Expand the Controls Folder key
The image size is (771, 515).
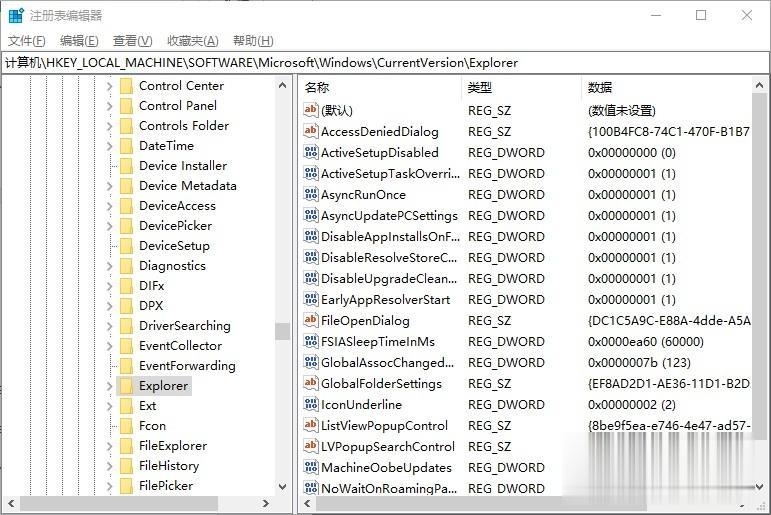(x=109, y=126)
